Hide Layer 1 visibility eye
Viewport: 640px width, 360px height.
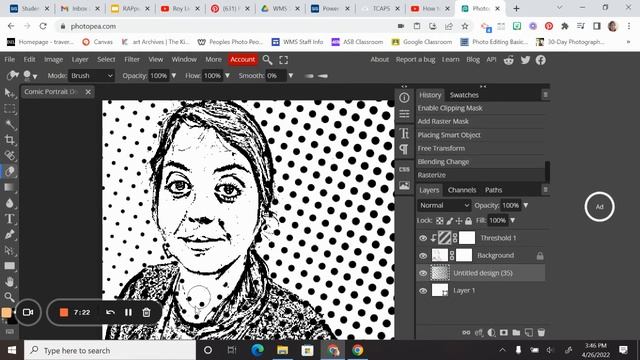coord(423,291)
